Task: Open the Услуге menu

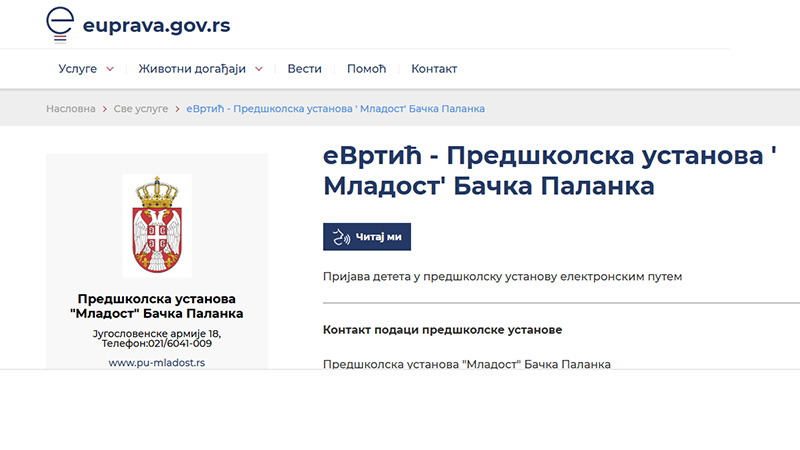Action: pyautogui.click(x=77, y=69)
